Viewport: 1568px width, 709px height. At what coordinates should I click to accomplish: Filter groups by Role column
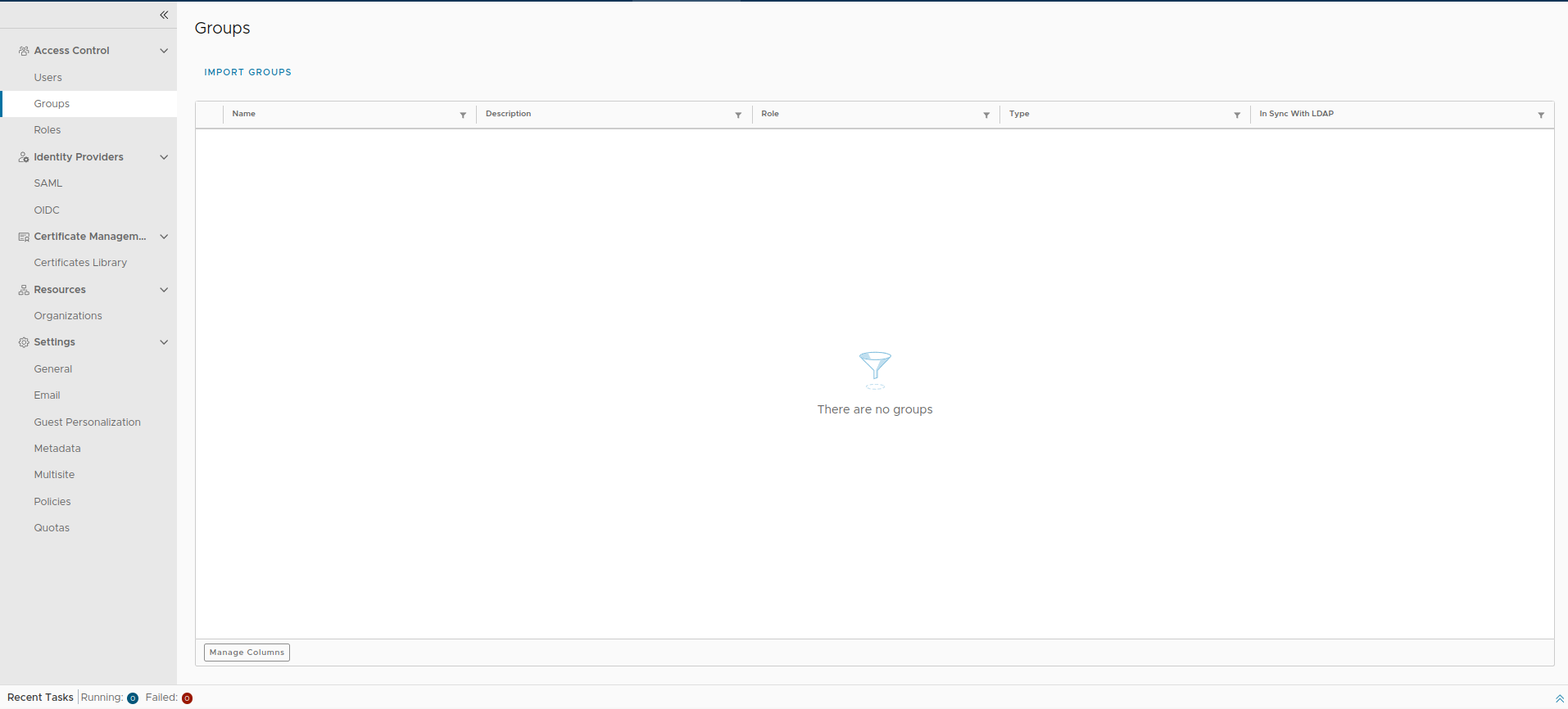(x=986, y=115)
